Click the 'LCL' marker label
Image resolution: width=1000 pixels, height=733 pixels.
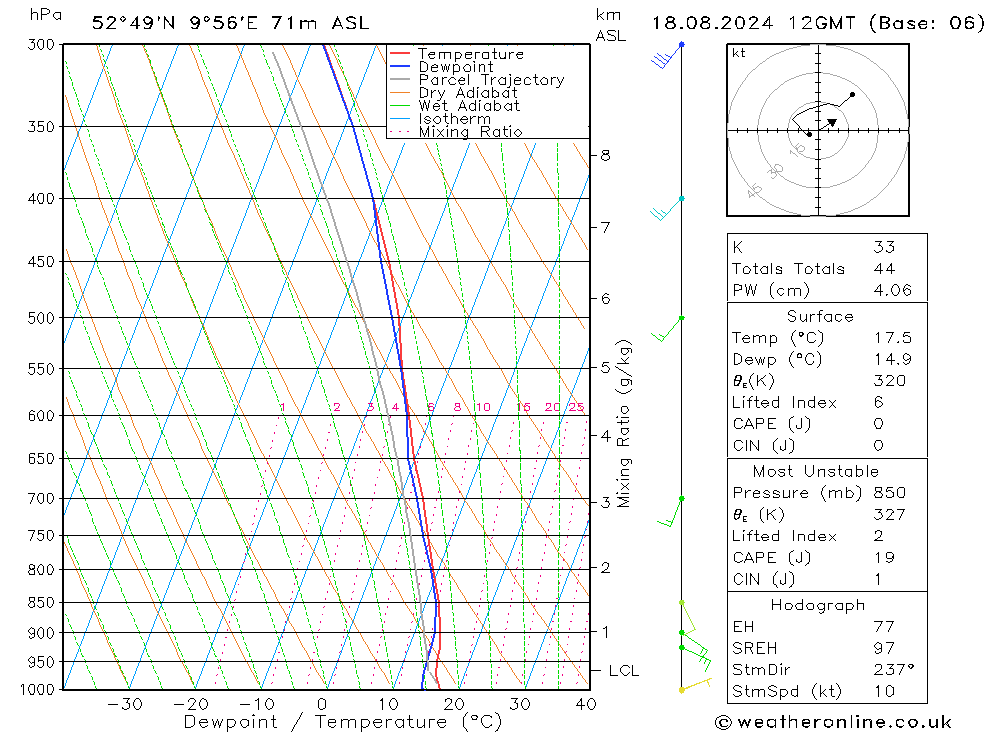(x=624, y=671)
